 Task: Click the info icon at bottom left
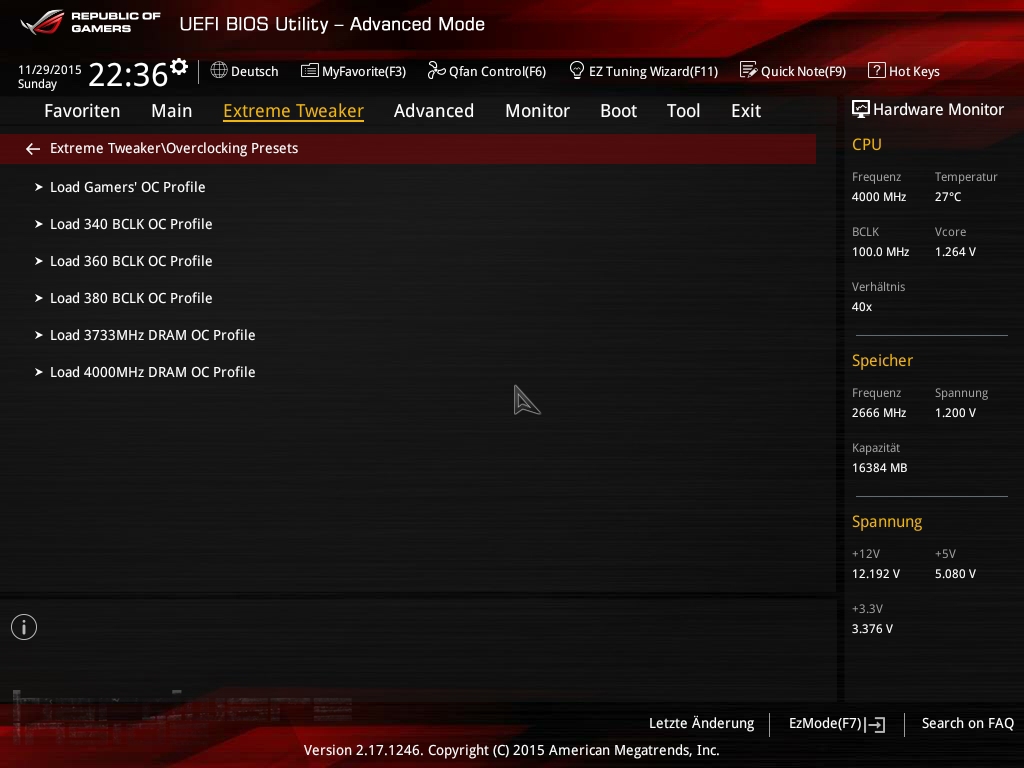coord(24,627)
